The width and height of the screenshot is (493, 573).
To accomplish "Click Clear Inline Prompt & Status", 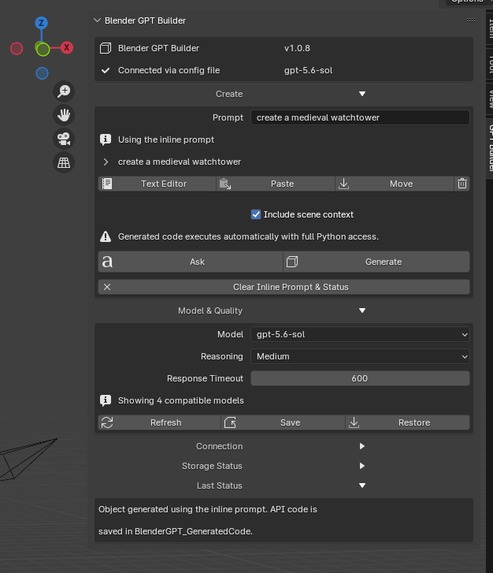I will tap(284, 287).
